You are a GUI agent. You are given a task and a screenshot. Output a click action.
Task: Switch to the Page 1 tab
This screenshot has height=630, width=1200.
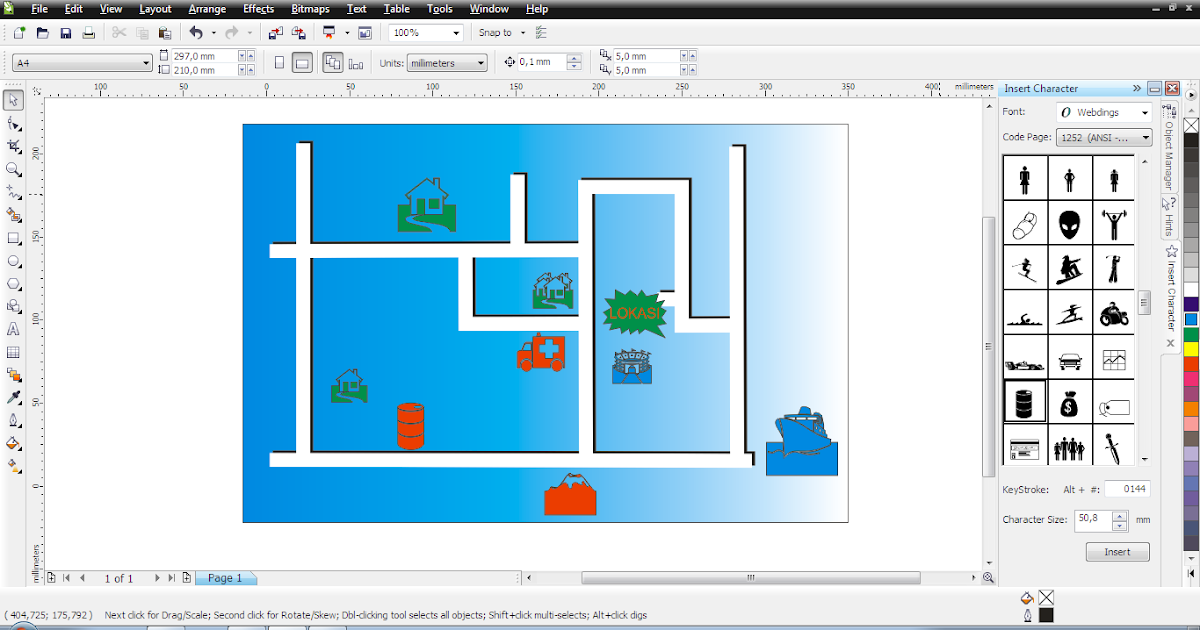click(226, 578)
